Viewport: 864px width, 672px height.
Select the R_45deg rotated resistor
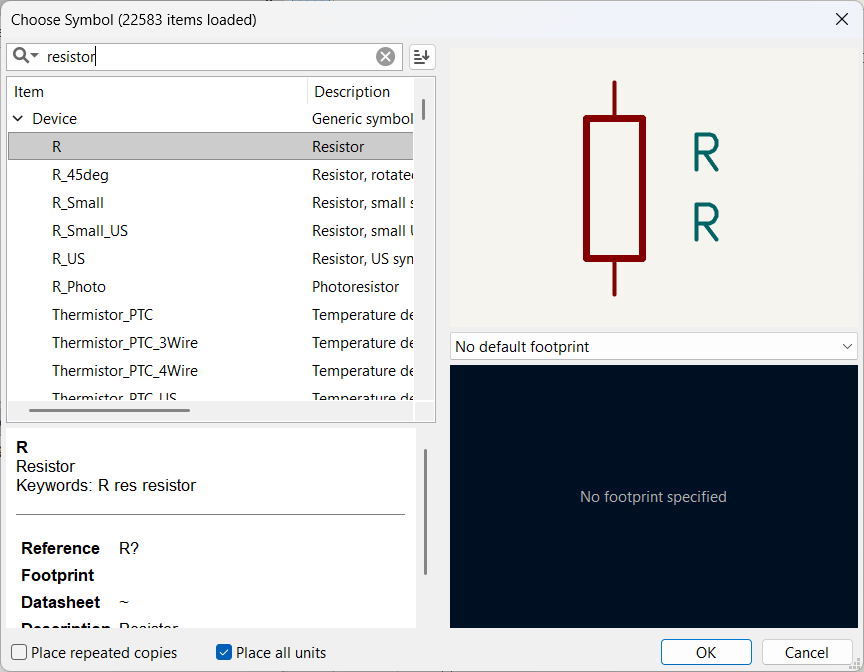tap(81, 174)
